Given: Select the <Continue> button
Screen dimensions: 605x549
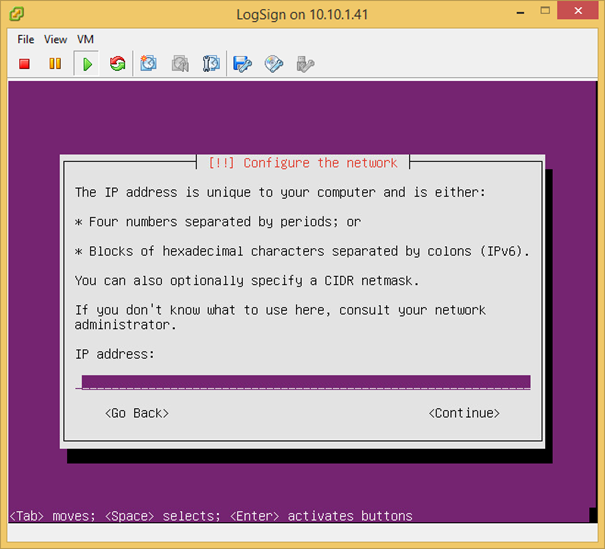Looking at the screenshot, I should [x=464, y=413].
